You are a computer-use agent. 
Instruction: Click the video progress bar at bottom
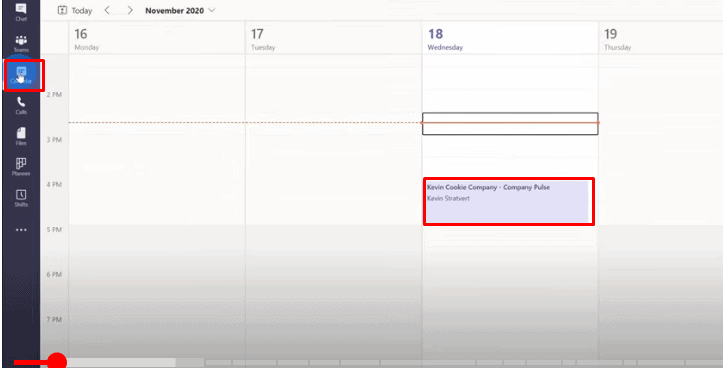coord(368,363)
